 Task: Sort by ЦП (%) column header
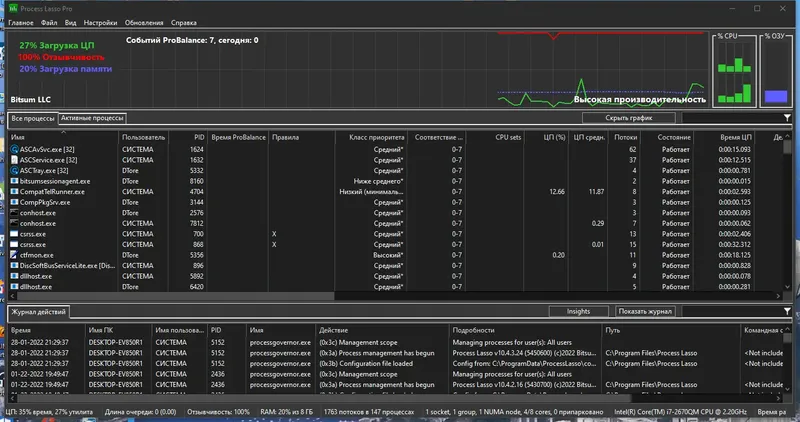[545, 137]
